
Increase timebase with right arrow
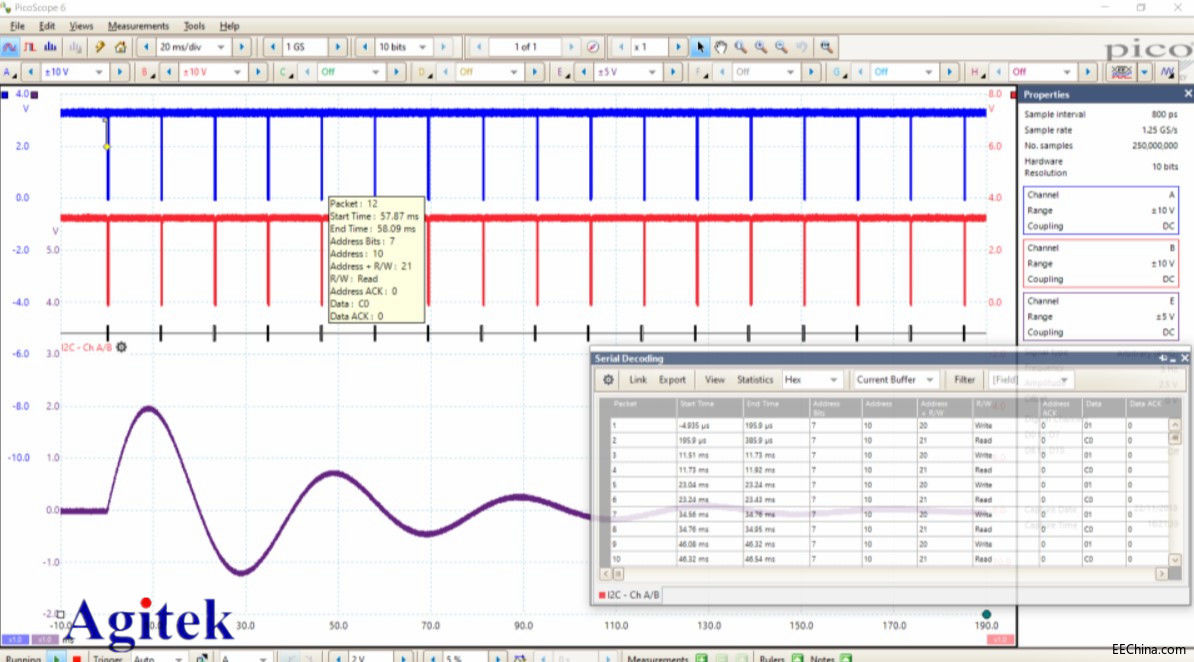242,47
